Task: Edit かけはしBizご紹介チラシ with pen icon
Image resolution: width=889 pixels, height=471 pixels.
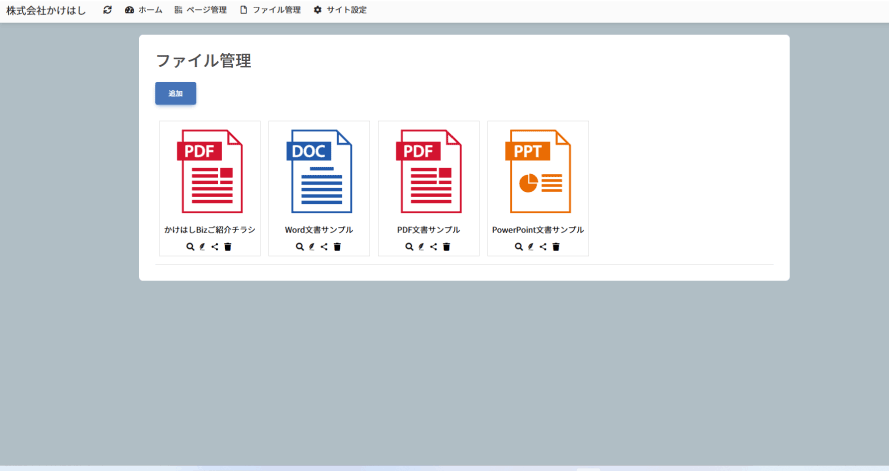Action: click(202, 247)
